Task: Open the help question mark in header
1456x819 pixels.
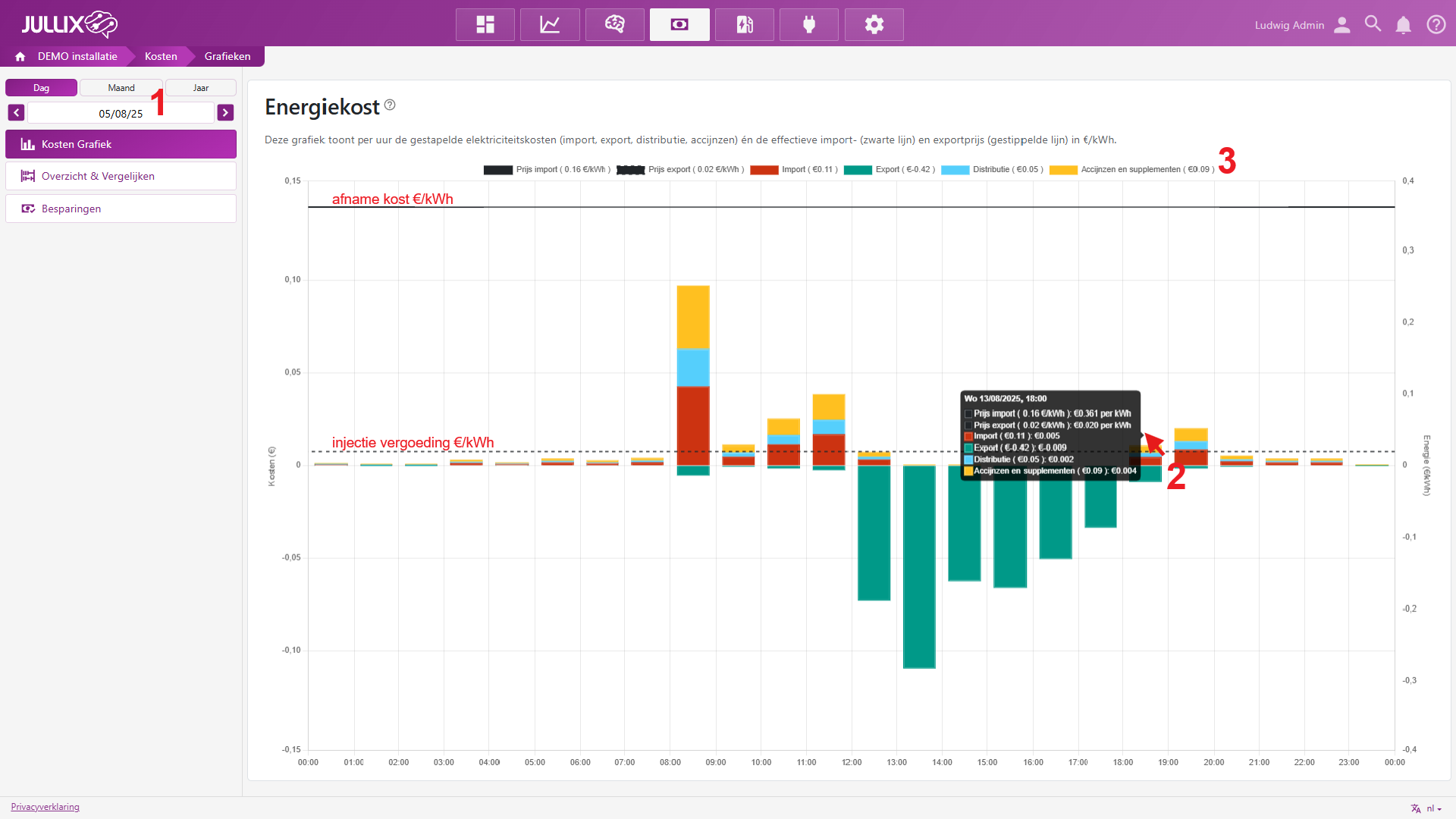Action: click(x=1436, y=24)
